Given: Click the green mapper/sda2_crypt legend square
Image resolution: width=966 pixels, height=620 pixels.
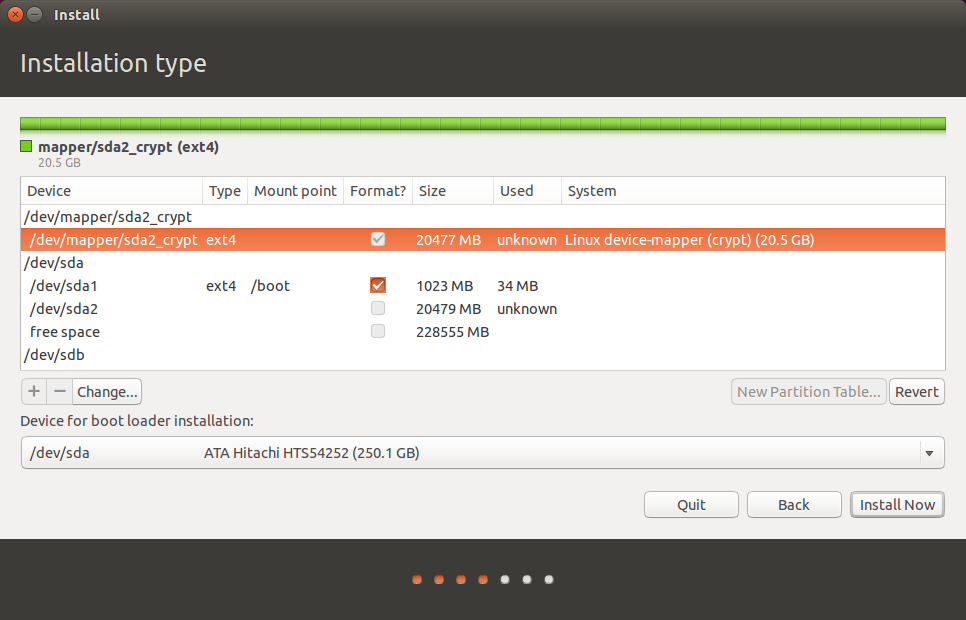Looking at the screenshot, I should (x=26, y=147).
